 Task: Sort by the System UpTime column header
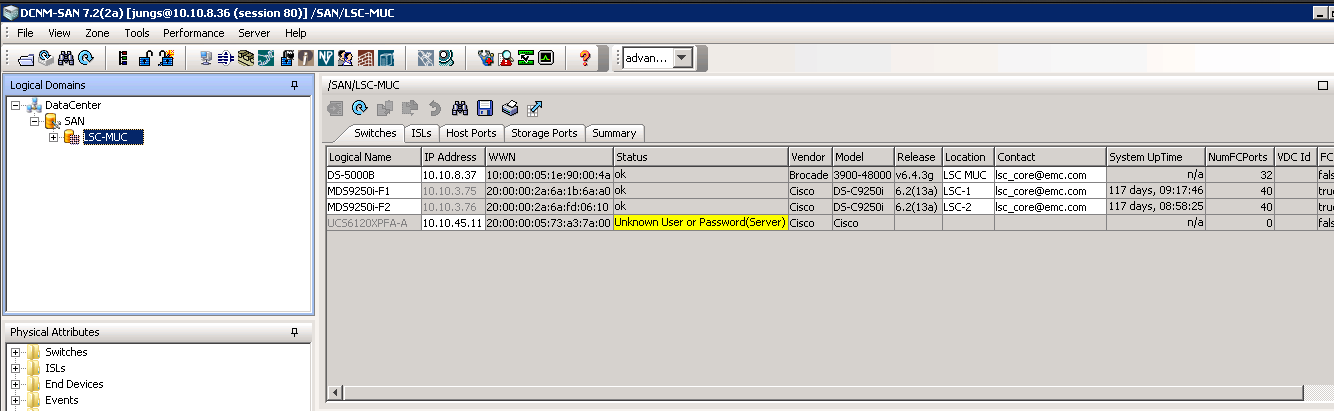1155,157
